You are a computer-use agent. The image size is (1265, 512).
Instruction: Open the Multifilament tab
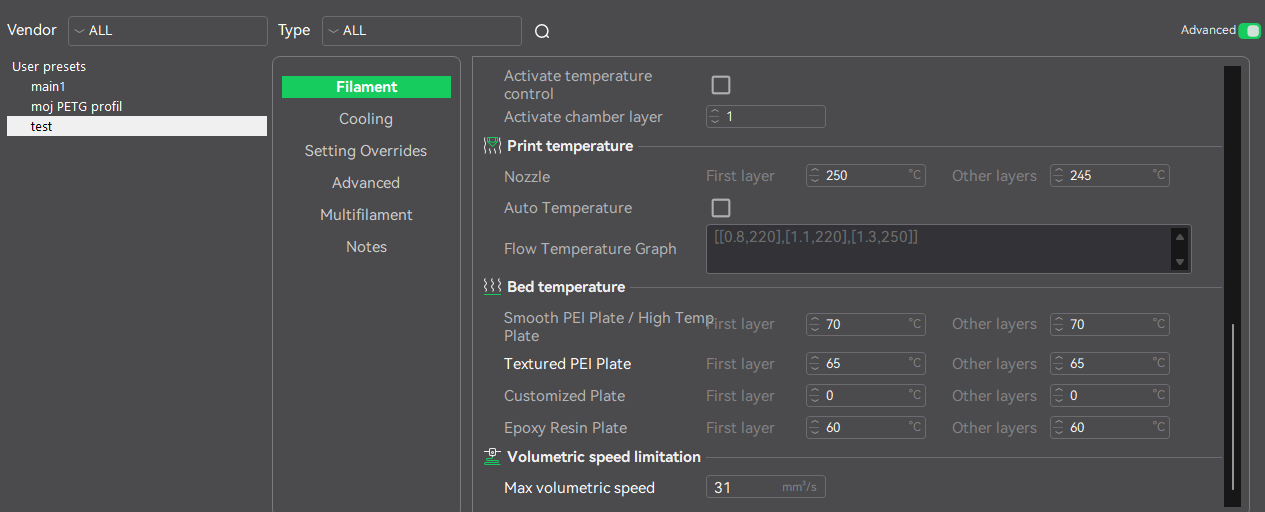[x=366, y=215]
